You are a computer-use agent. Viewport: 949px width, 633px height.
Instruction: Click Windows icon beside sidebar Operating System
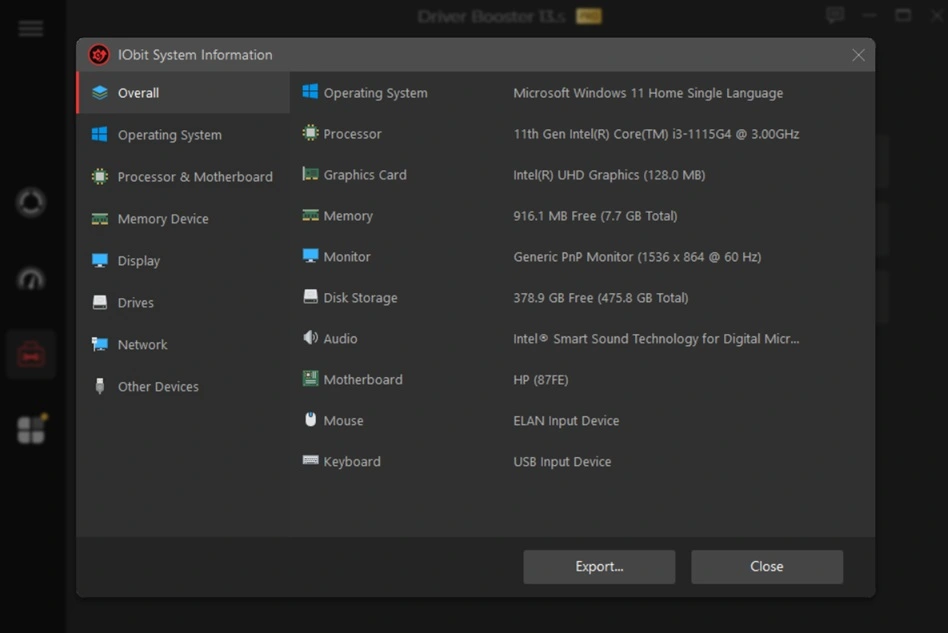click(100, 134)
